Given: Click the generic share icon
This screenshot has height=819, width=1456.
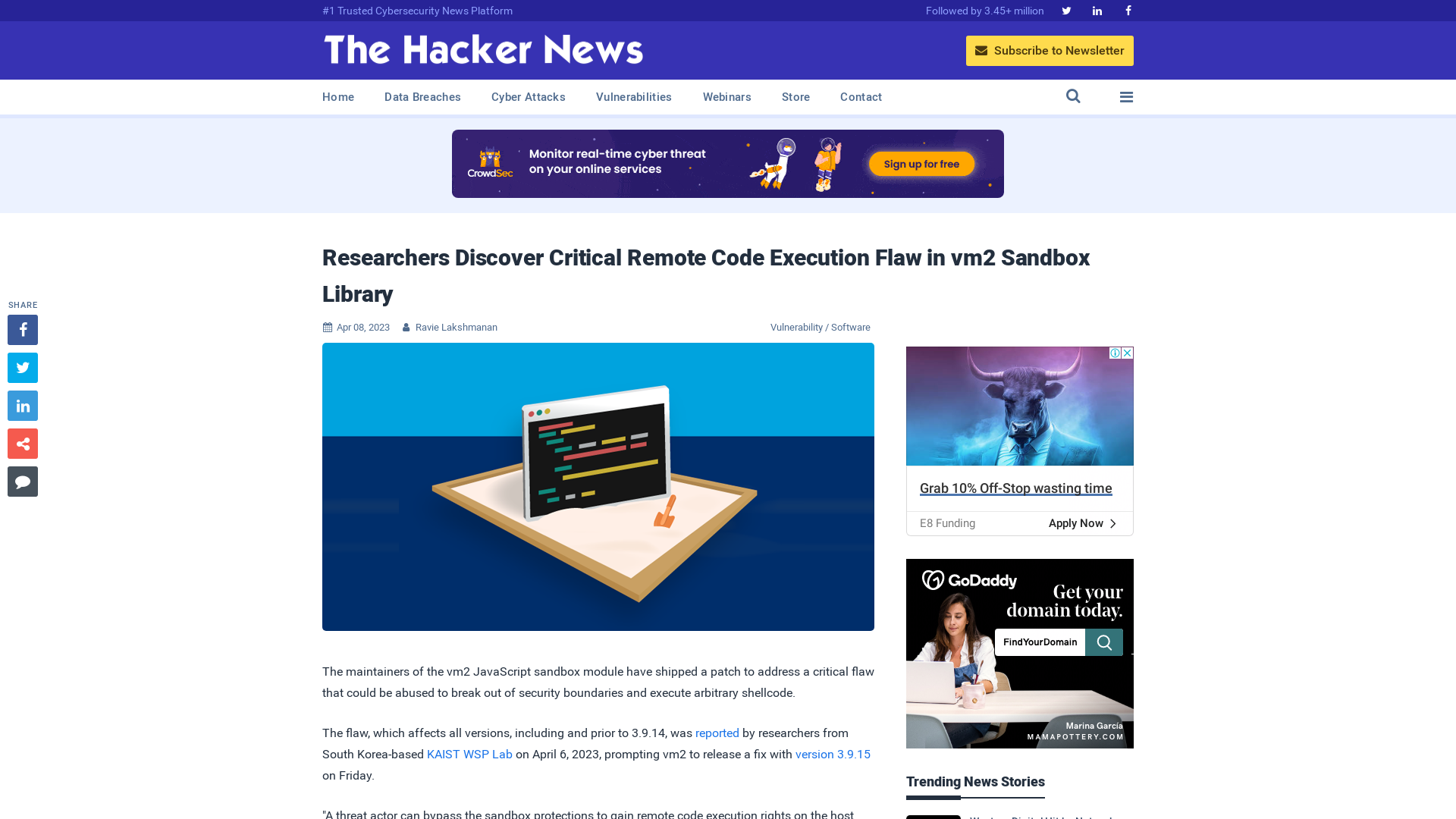Looking at the screenshot, I should [x=22, y=443].
